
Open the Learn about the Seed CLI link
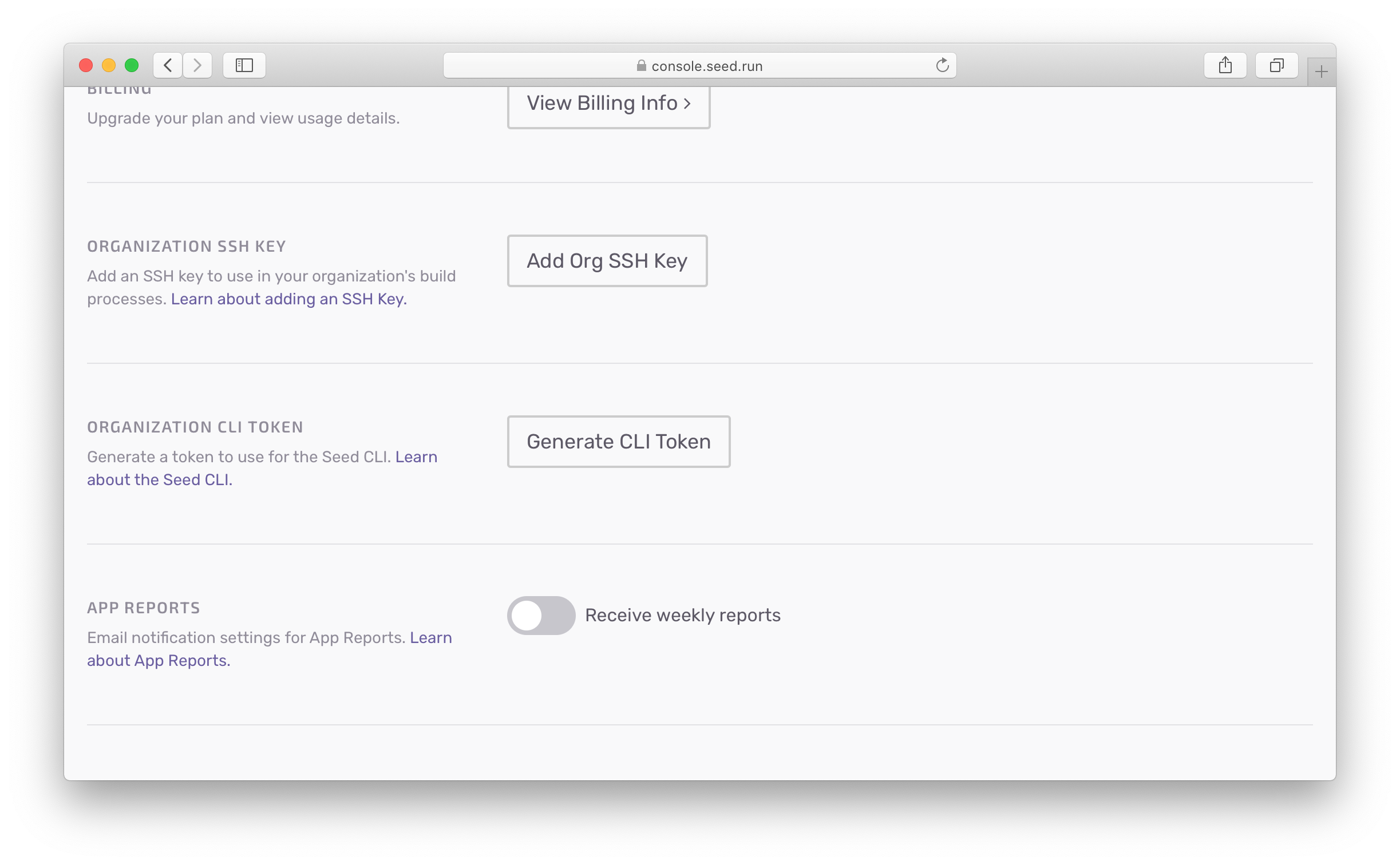(x=159, y=480)
